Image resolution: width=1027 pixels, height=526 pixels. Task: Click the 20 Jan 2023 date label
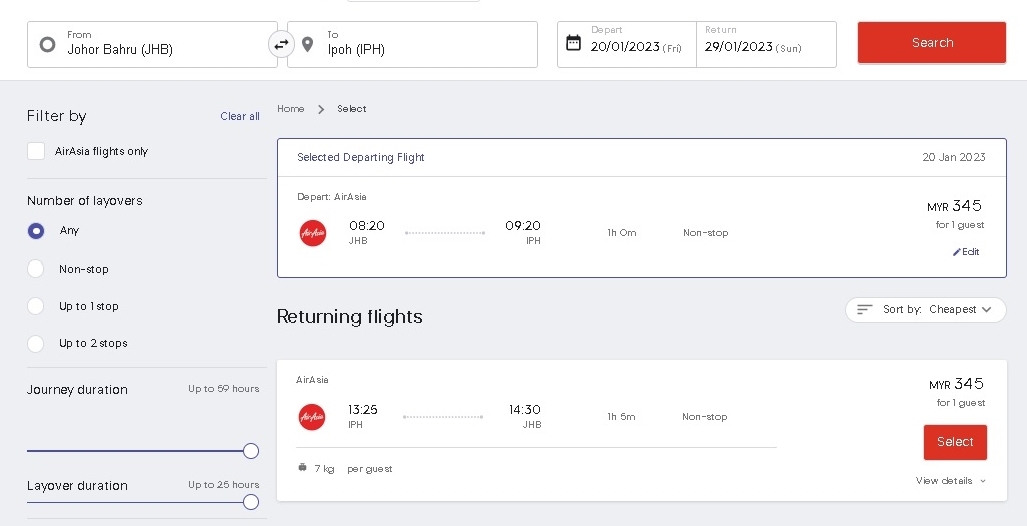coord(954,157)
